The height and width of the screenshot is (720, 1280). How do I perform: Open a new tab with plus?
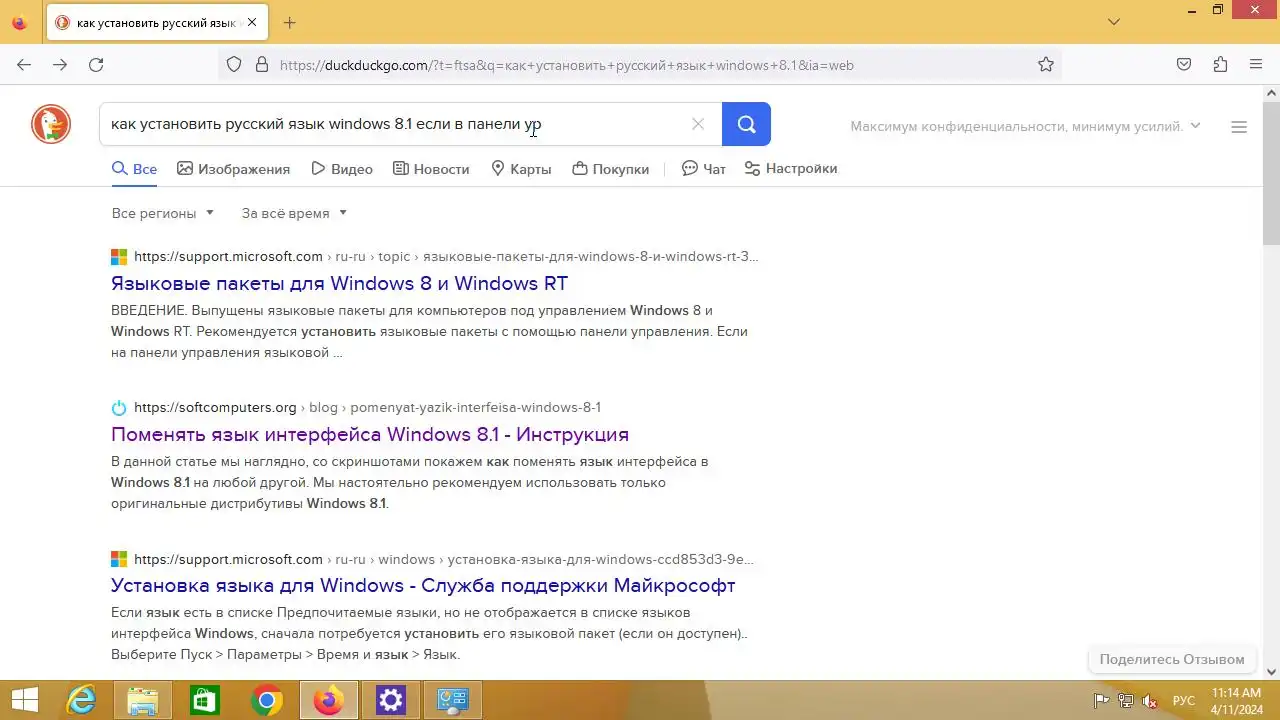[290, 22]
